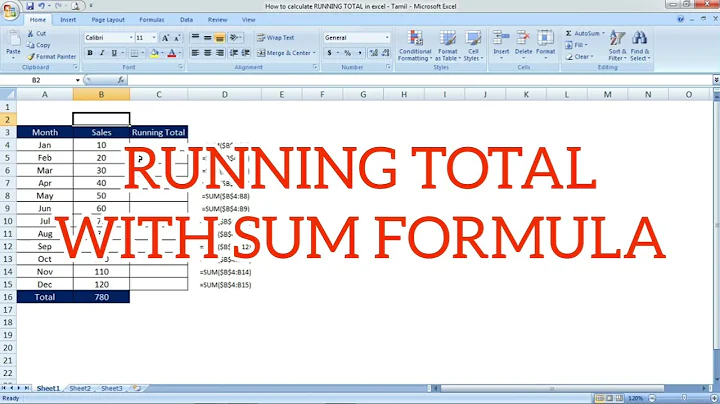This screenshot has width=720, height=404.
Task: Insert cells using the Insert button
Action: (x=501, y=45)
